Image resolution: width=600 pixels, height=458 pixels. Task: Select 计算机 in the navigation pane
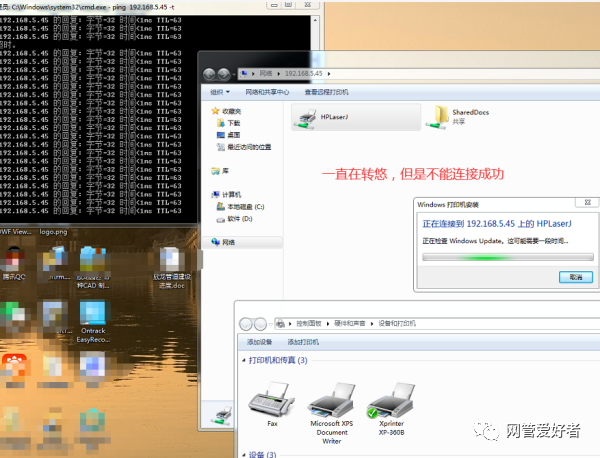tap(227, 195)
